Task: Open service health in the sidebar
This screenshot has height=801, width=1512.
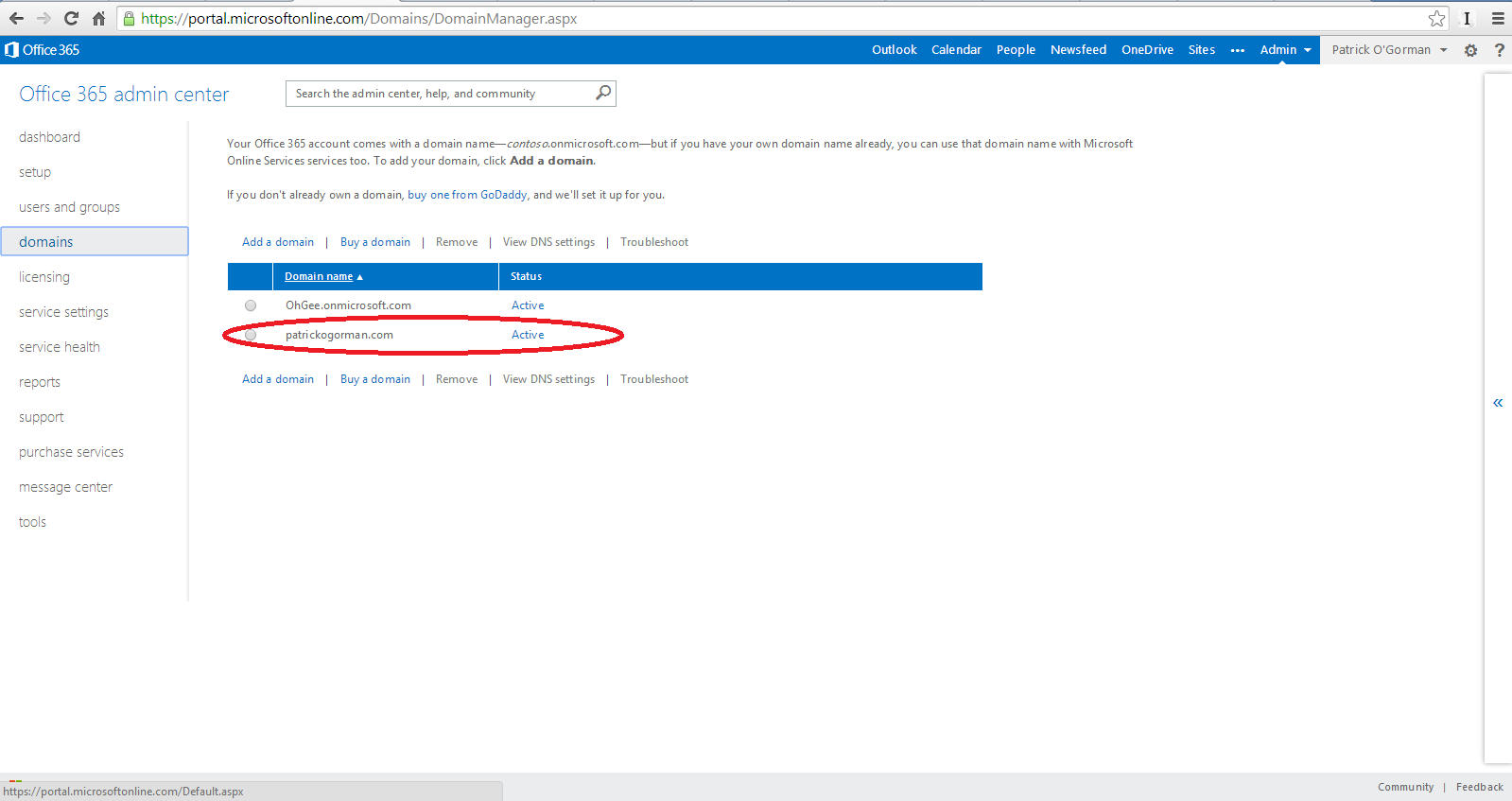Action: pos(60,347)
